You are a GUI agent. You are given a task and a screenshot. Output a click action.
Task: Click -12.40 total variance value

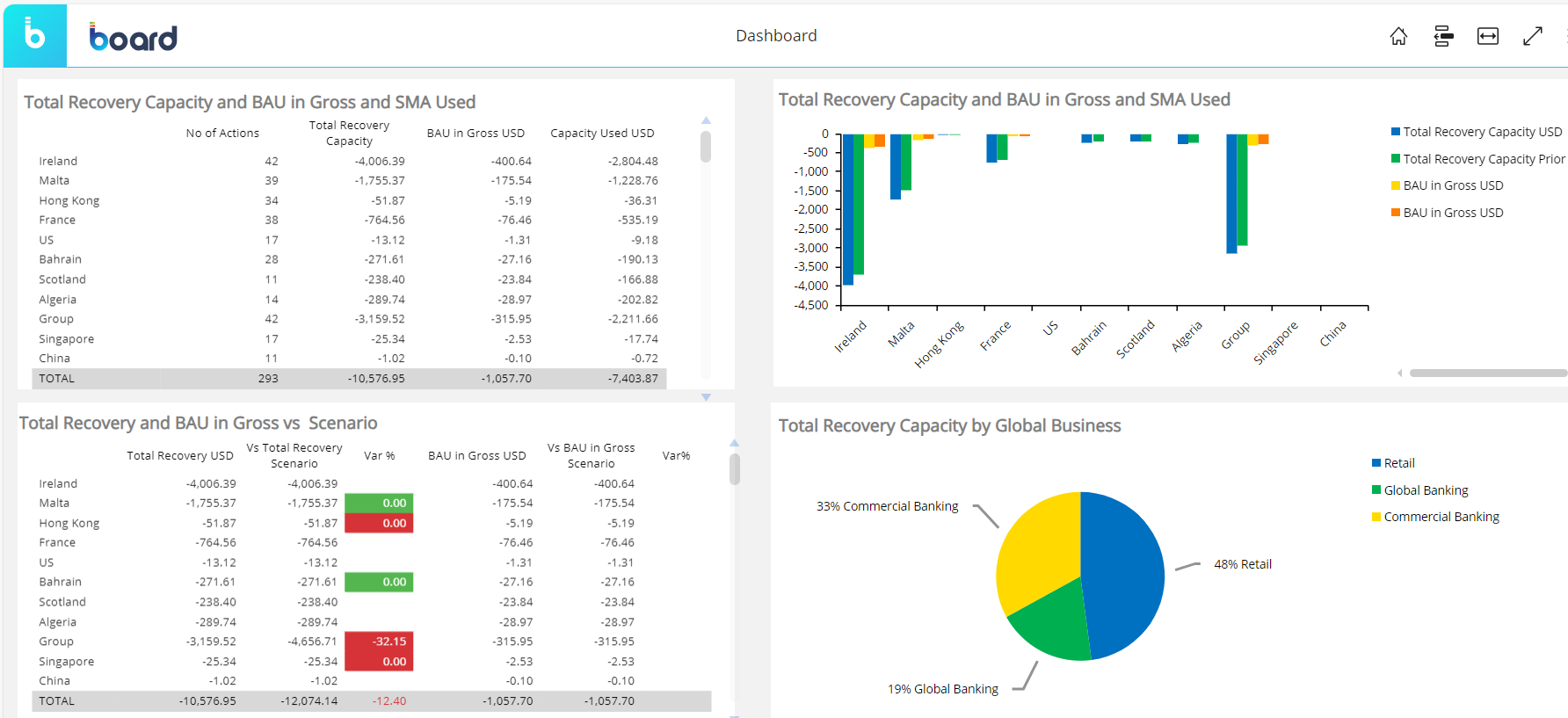pos(389,701)
